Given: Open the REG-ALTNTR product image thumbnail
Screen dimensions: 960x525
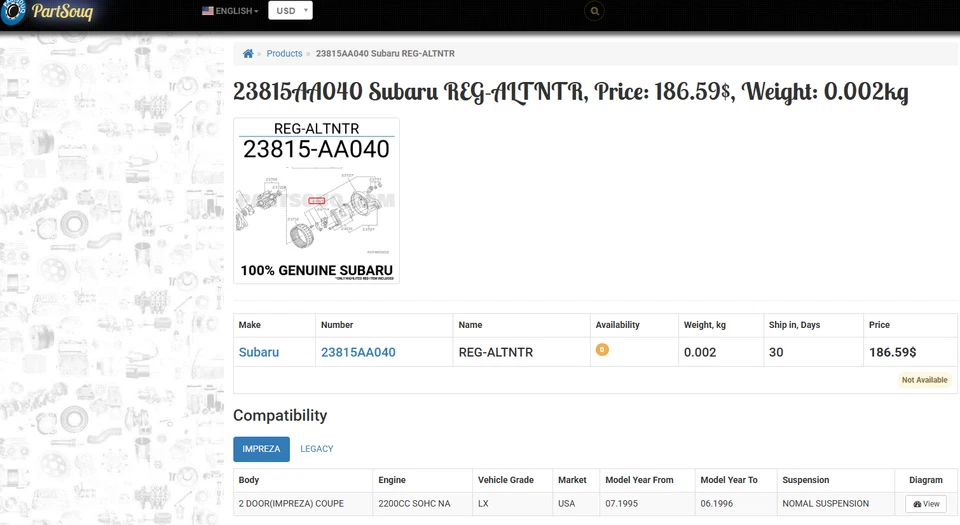Looking at the screenshot, I should click(316, 201).
